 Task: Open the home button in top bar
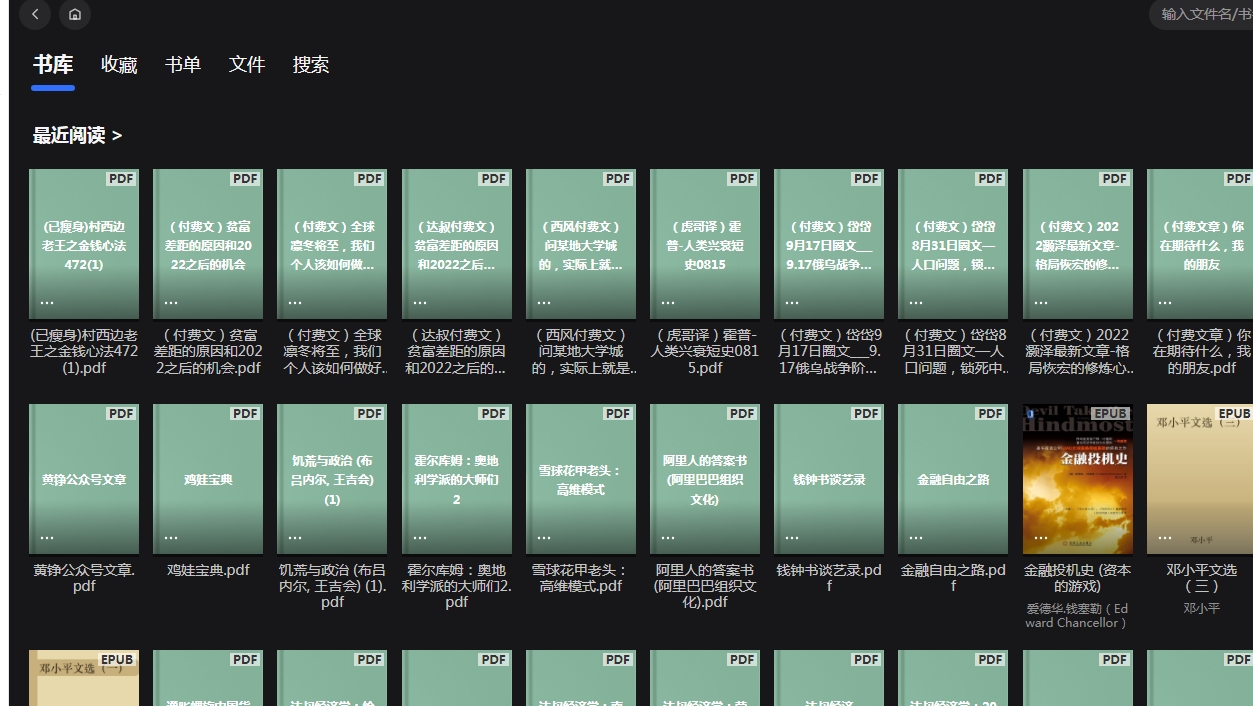pyautogui.click(x=75, y=14)
